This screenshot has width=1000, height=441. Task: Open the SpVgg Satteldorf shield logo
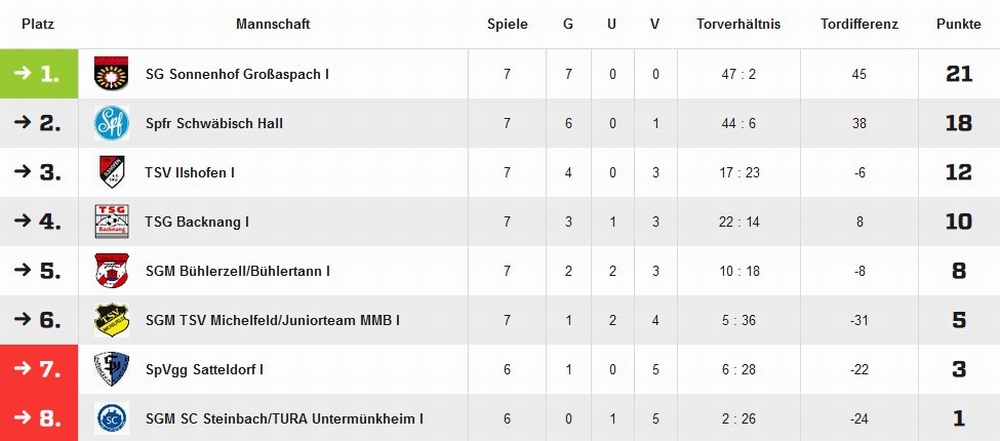pyautogui.click(x=112, y=369)
